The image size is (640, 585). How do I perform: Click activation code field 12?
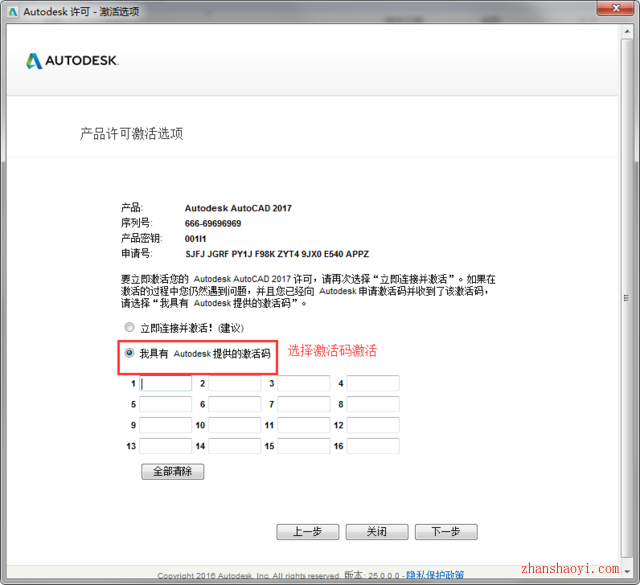(373, 425)
